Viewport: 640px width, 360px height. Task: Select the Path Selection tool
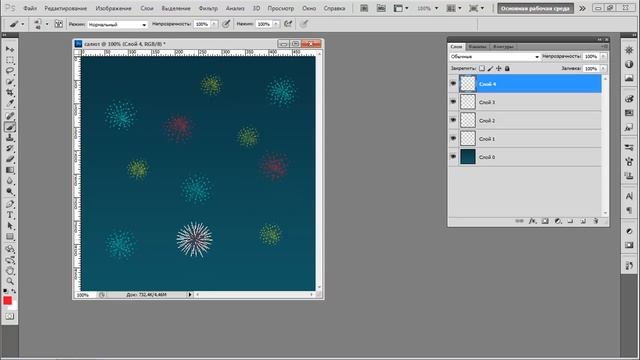[10, 226]
